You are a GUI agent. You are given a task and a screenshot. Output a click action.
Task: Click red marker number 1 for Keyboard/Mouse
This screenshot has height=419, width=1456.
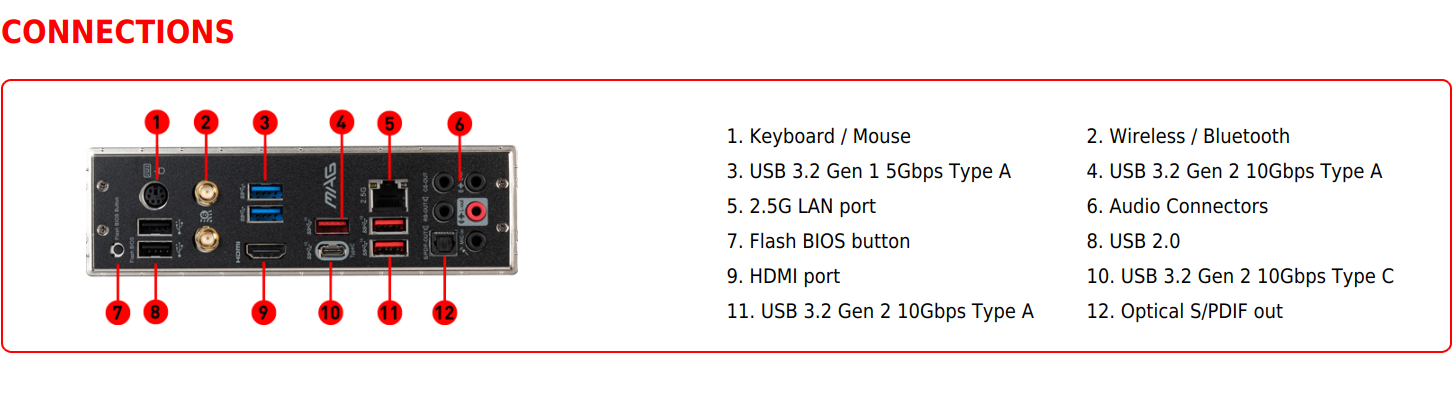click(x=155, y=123)
